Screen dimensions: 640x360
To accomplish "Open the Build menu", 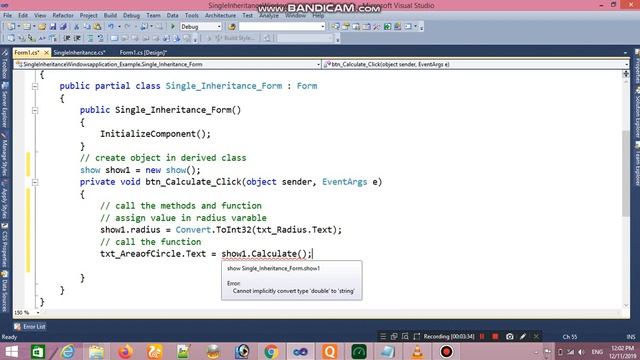I will click(x=110, y=16).
